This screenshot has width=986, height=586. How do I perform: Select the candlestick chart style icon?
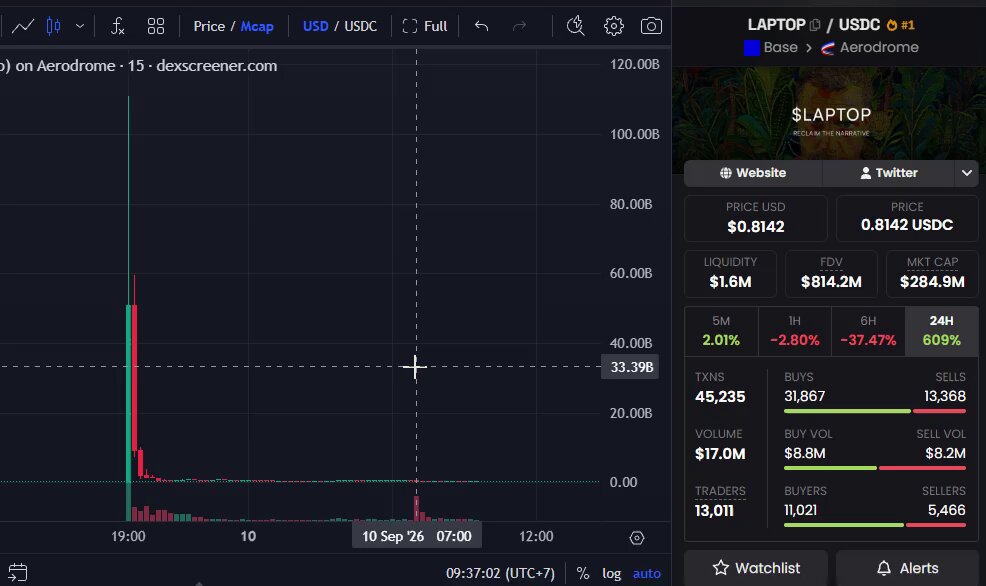click(x=53, y=26)
